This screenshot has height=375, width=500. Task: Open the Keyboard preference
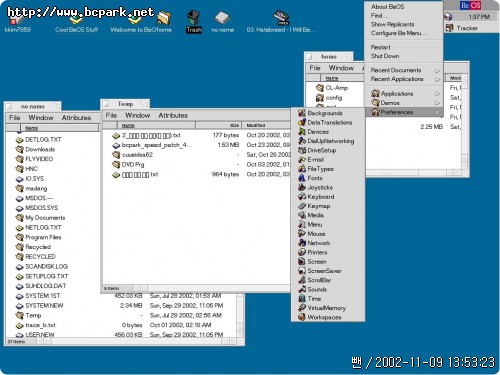pyautogui.click(x=328, y=197)
